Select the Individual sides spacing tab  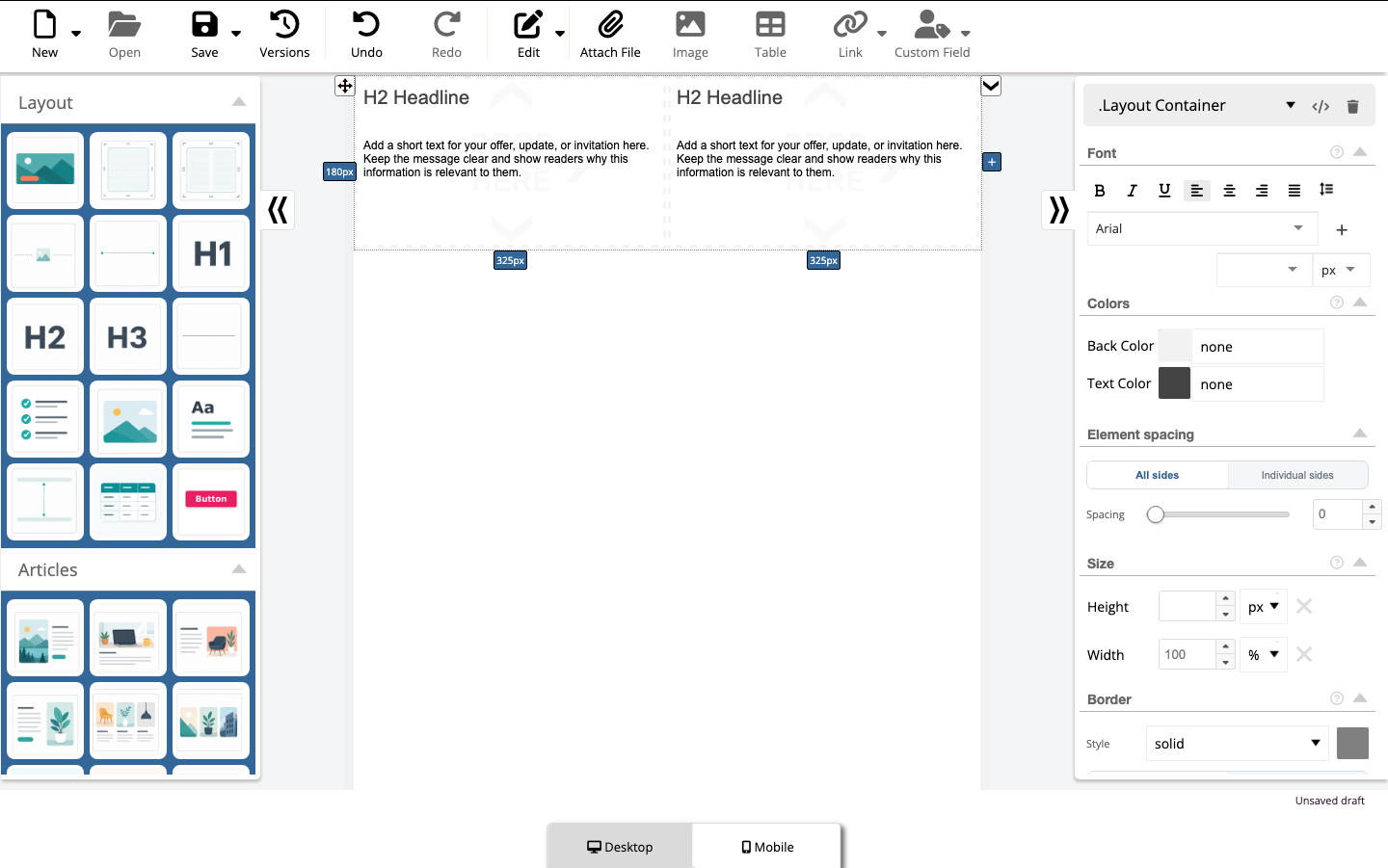(1297, 475)
